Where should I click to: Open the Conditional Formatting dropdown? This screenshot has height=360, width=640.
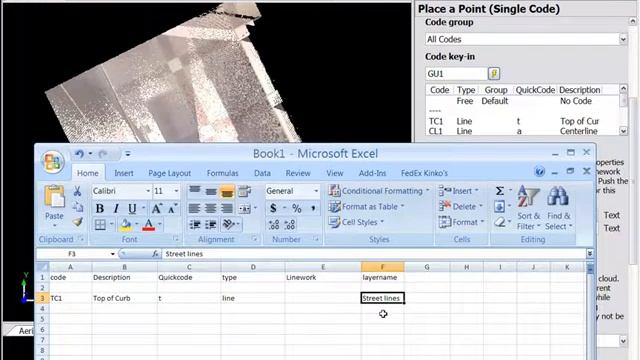(x=379, y=191)
